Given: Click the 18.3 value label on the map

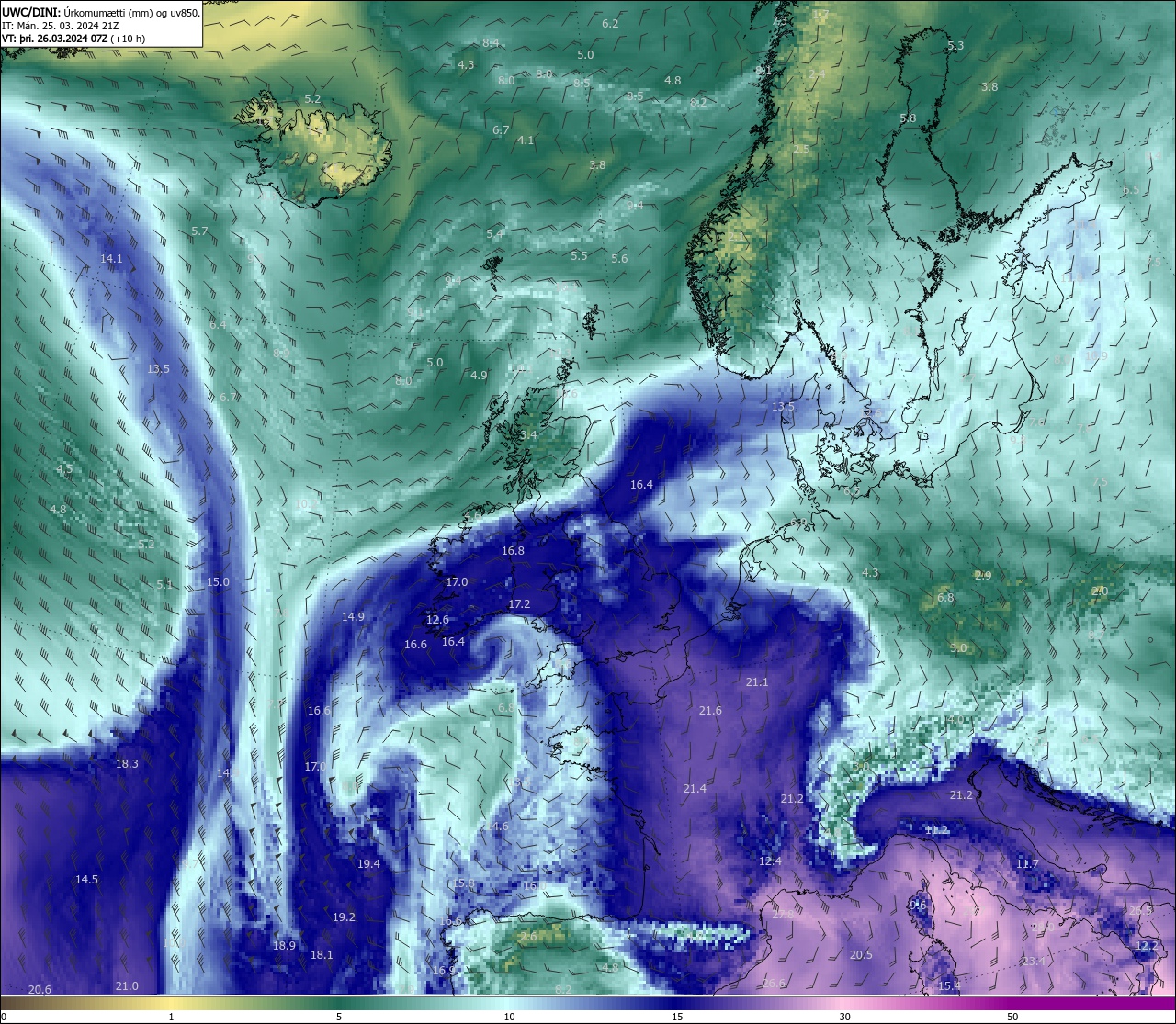Looking at the screenshot, I should 127,764.
